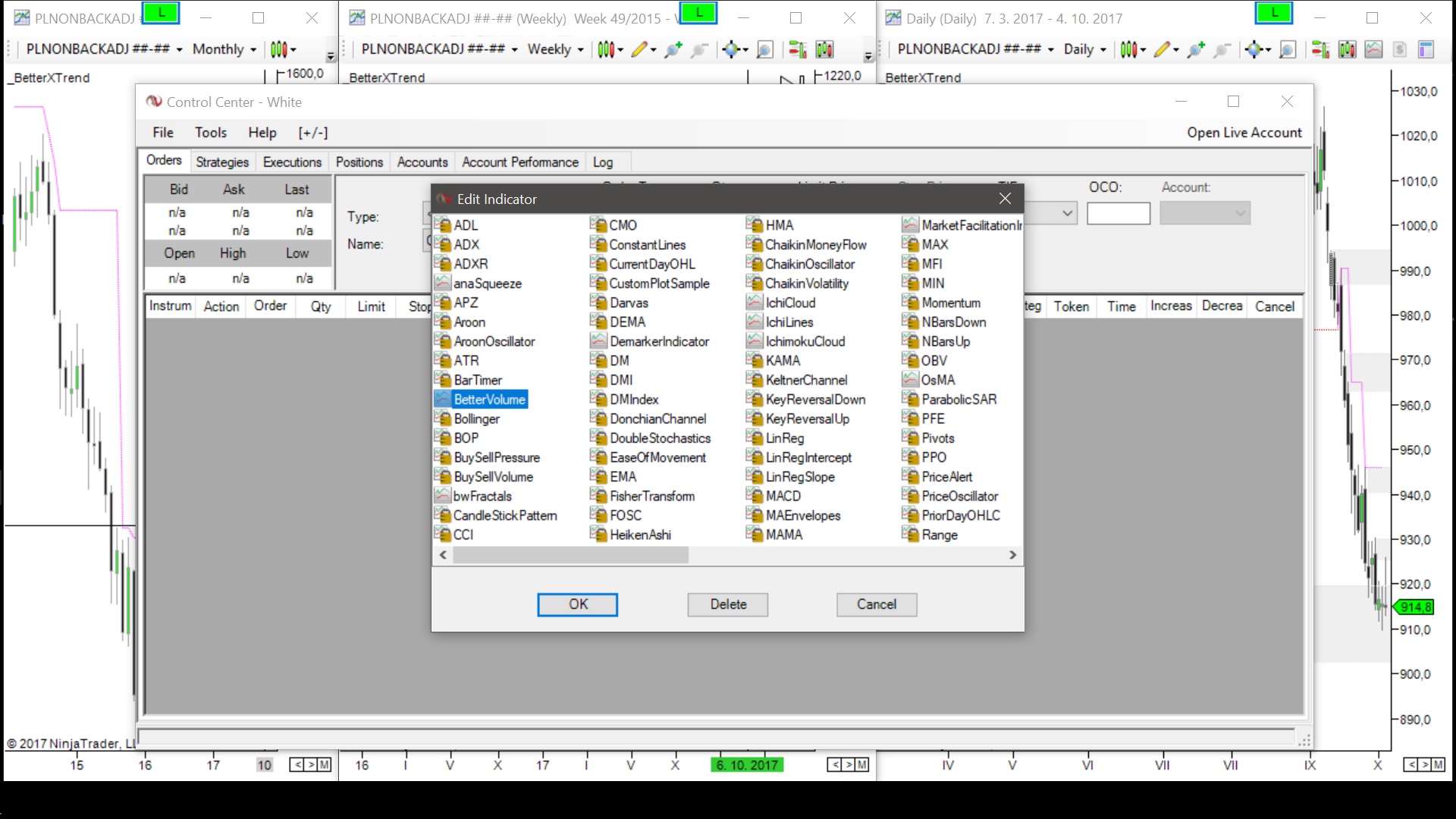Click chart style icon in Daily chart toolbar

pos(1128,49)
